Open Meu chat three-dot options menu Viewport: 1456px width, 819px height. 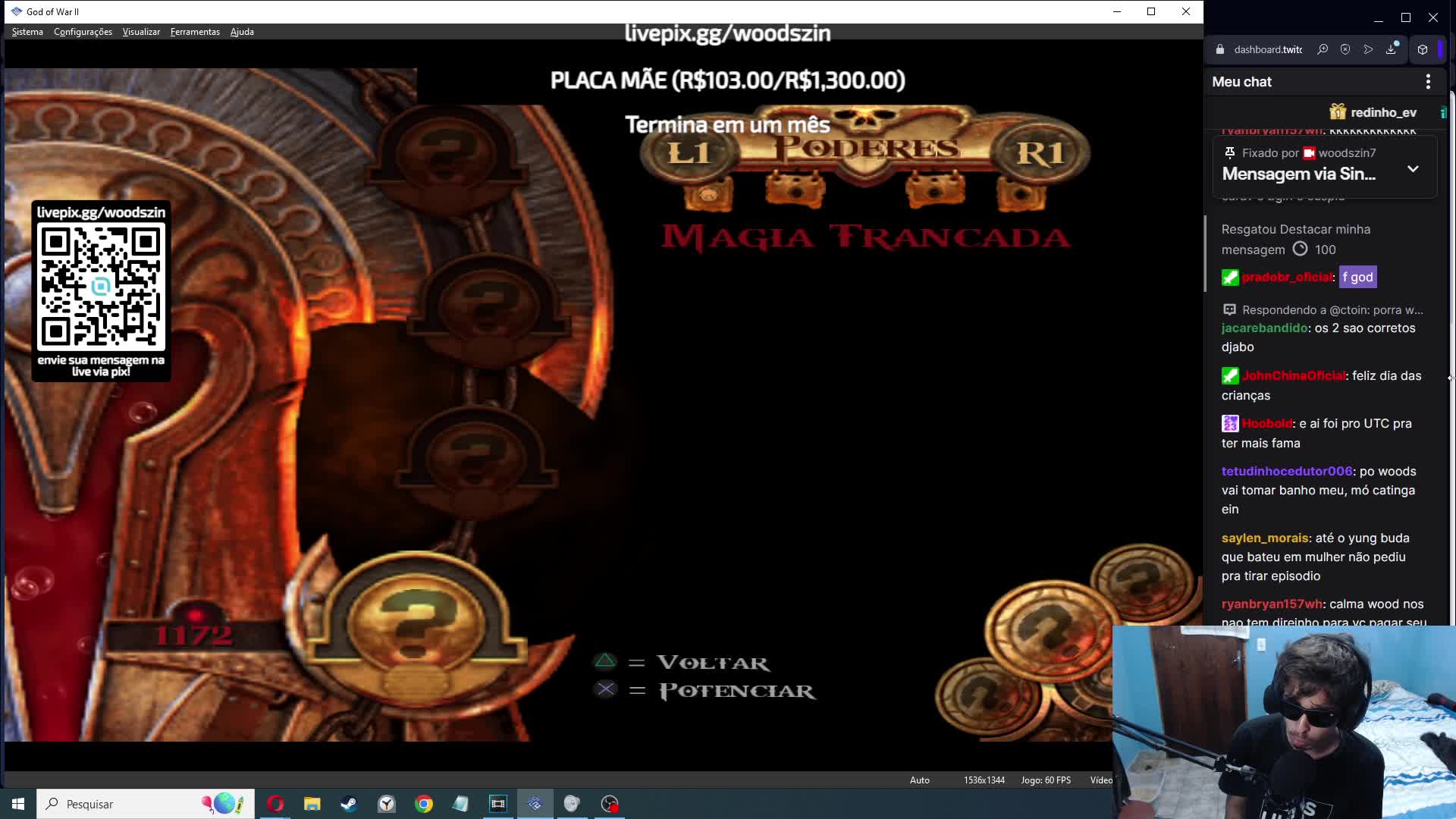click(1428, 81)
